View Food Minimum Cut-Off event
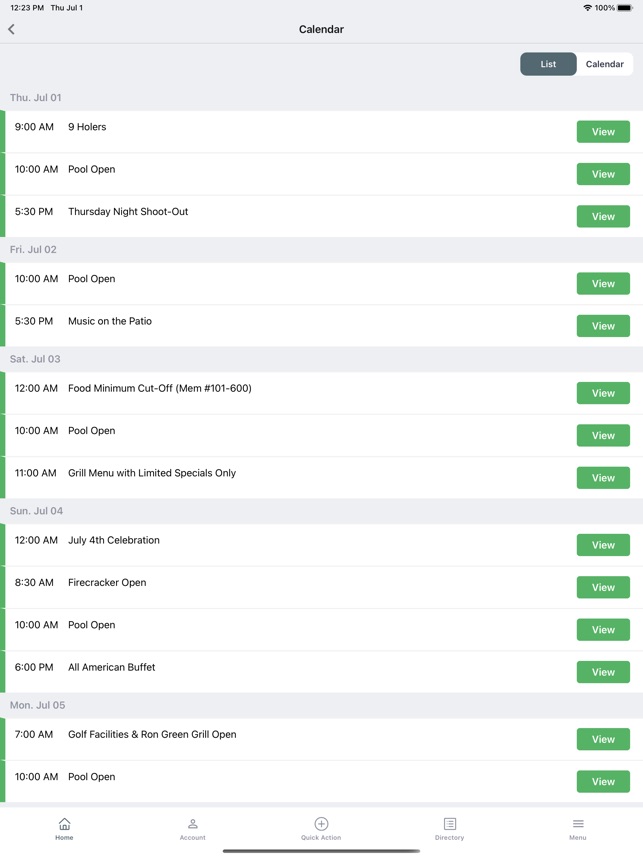Image resolution: width=643 pixels, height=858 pixels. (603, 393)
